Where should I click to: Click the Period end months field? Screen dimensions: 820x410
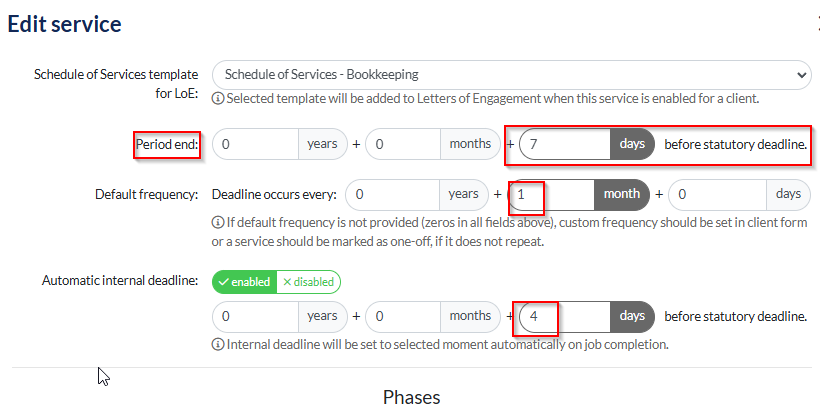(403, 144)
